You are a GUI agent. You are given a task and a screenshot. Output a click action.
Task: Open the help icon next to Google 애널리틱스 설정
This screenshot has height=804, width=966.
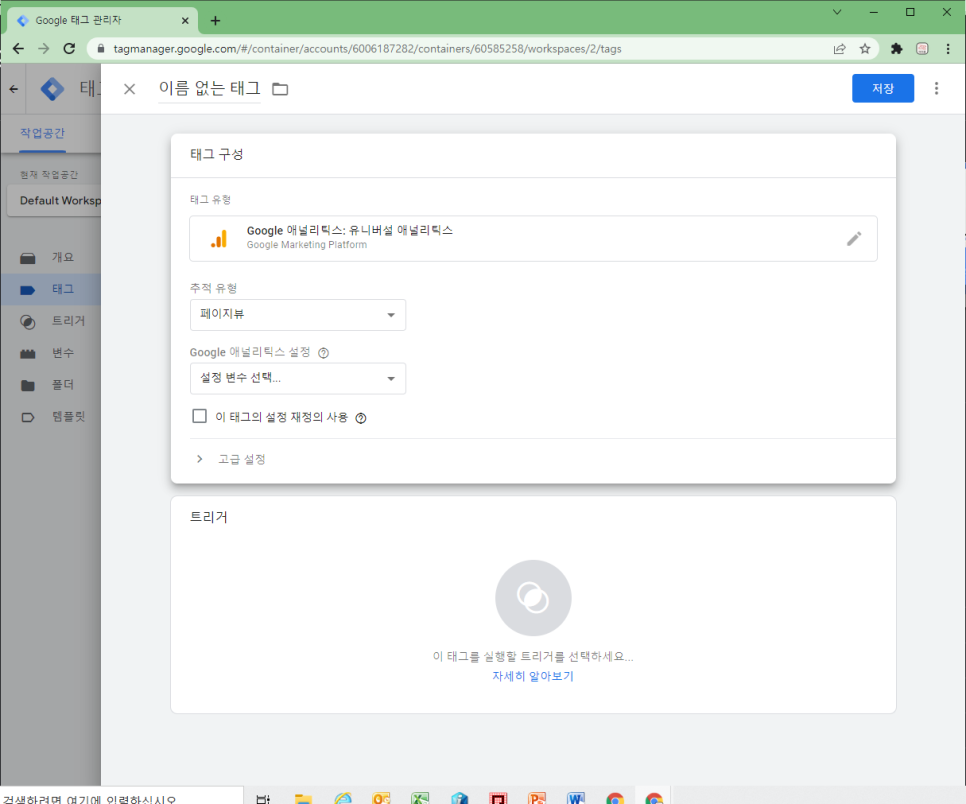tap(323, 352)
